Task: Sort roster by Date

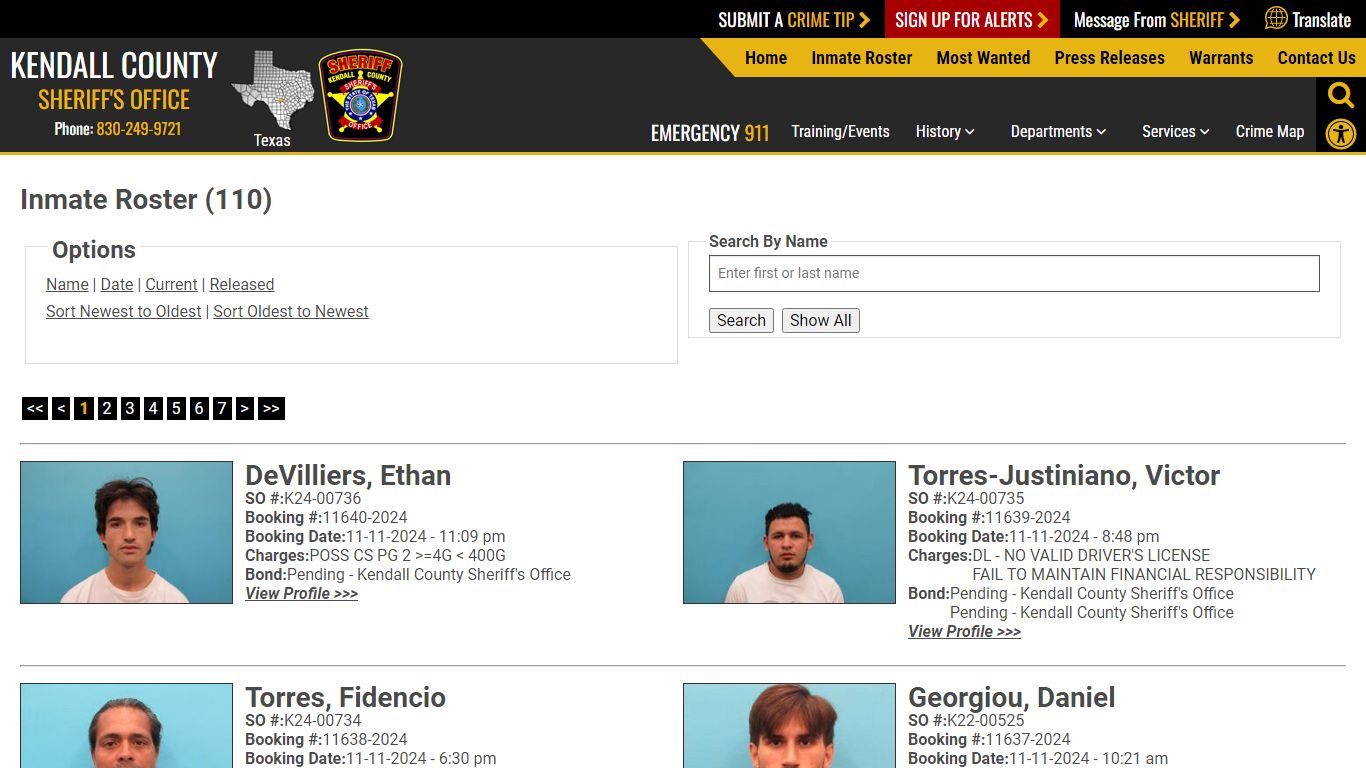Action: [x=117, y=284]
